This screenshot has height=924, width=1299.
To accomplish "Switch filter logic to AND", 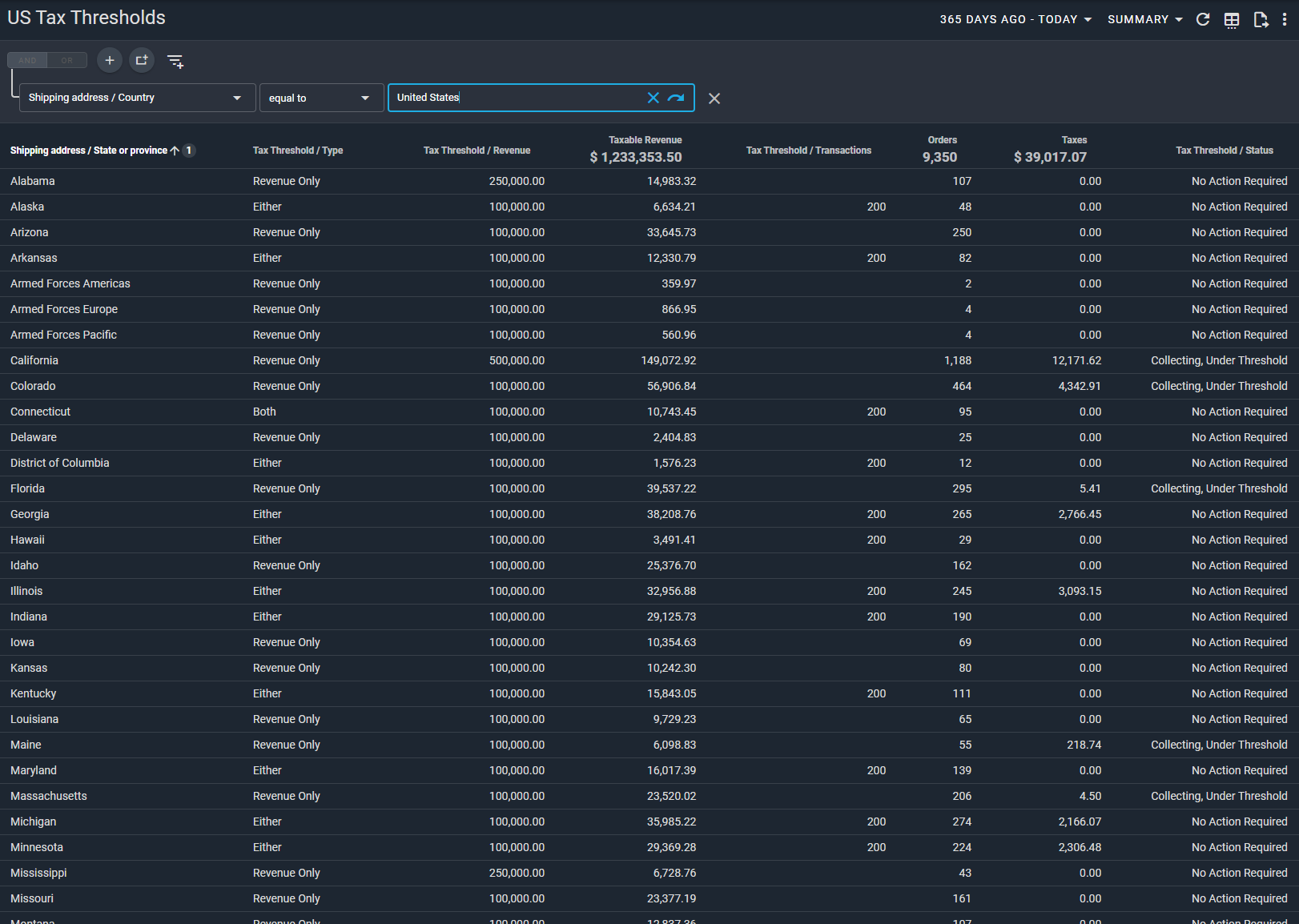I will [27, 60].
